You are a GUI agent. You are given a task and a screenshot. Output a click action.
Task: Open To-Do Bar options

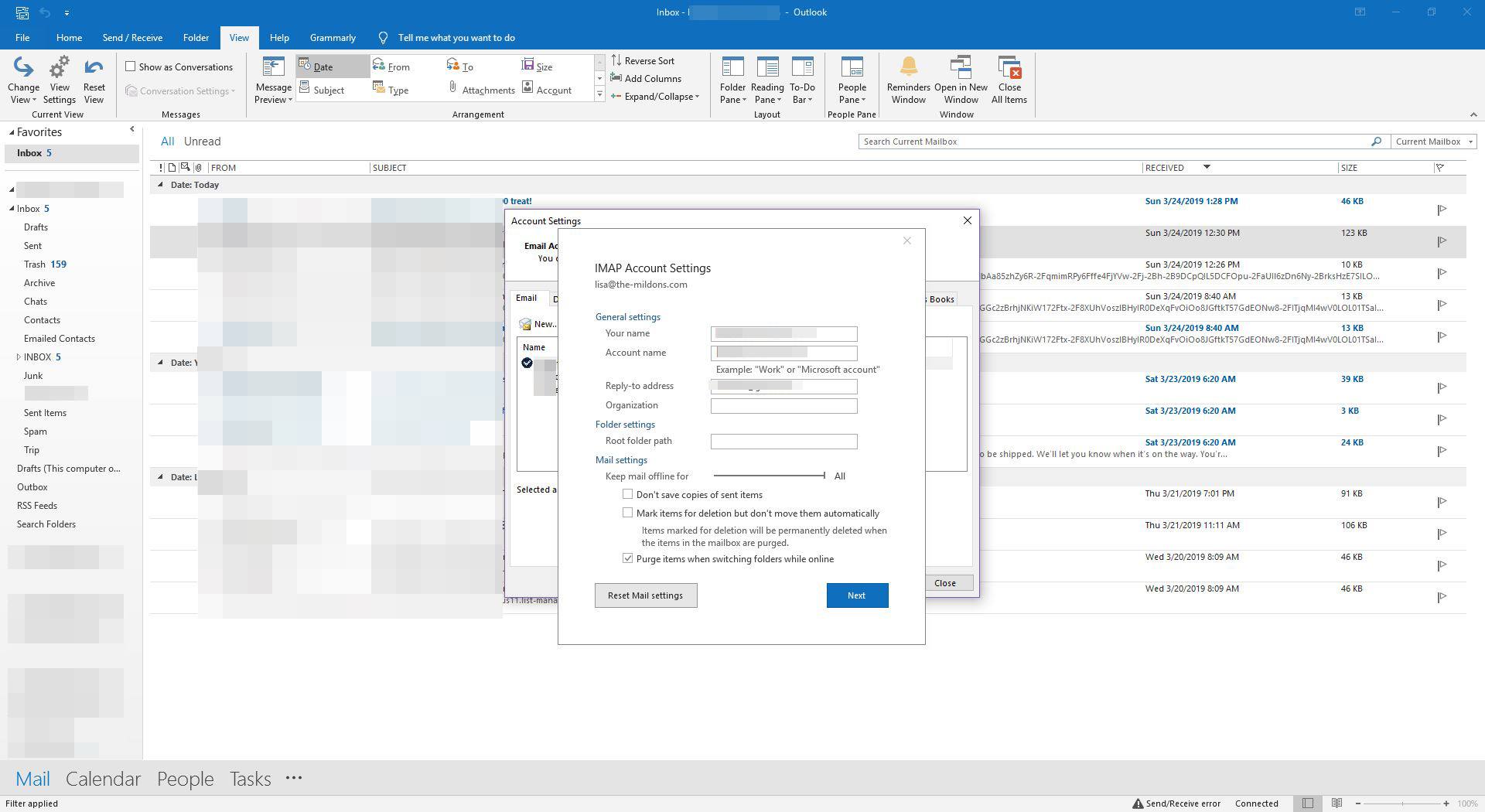click(802, 80)
